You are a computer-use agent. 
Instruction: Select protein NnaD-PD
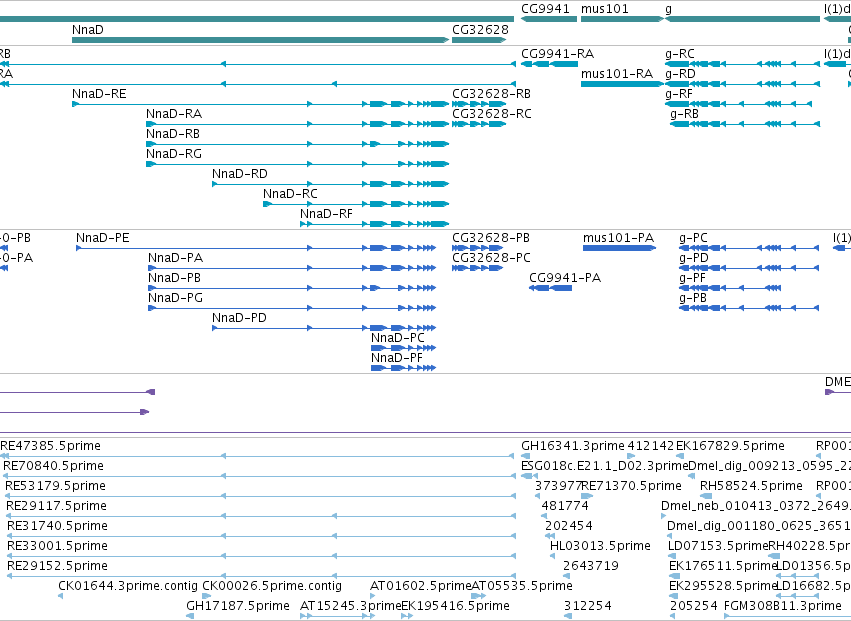[324, 328]
